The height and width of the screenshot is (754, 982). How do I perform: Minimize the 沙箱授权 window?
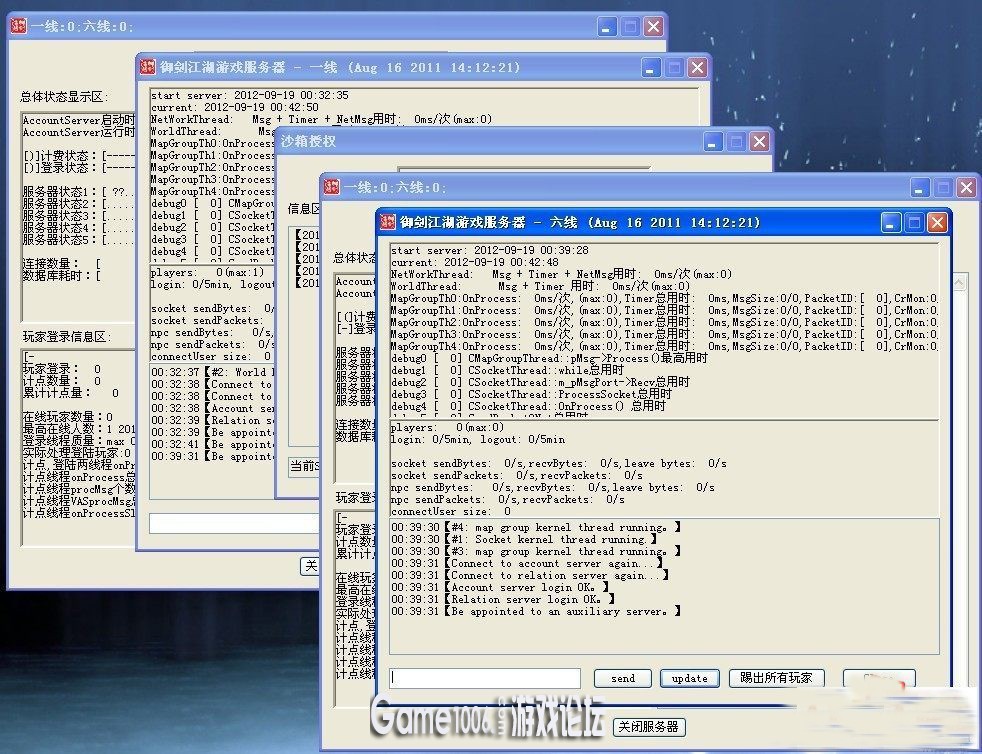(x=713, y=141)
